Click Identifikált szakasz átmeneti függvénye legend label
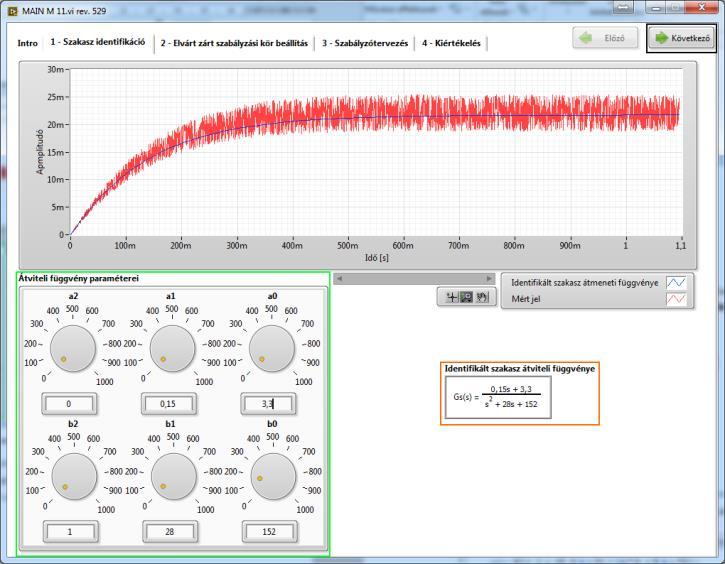This screenshot has width=725, height=564. click(x=584, y=282)
